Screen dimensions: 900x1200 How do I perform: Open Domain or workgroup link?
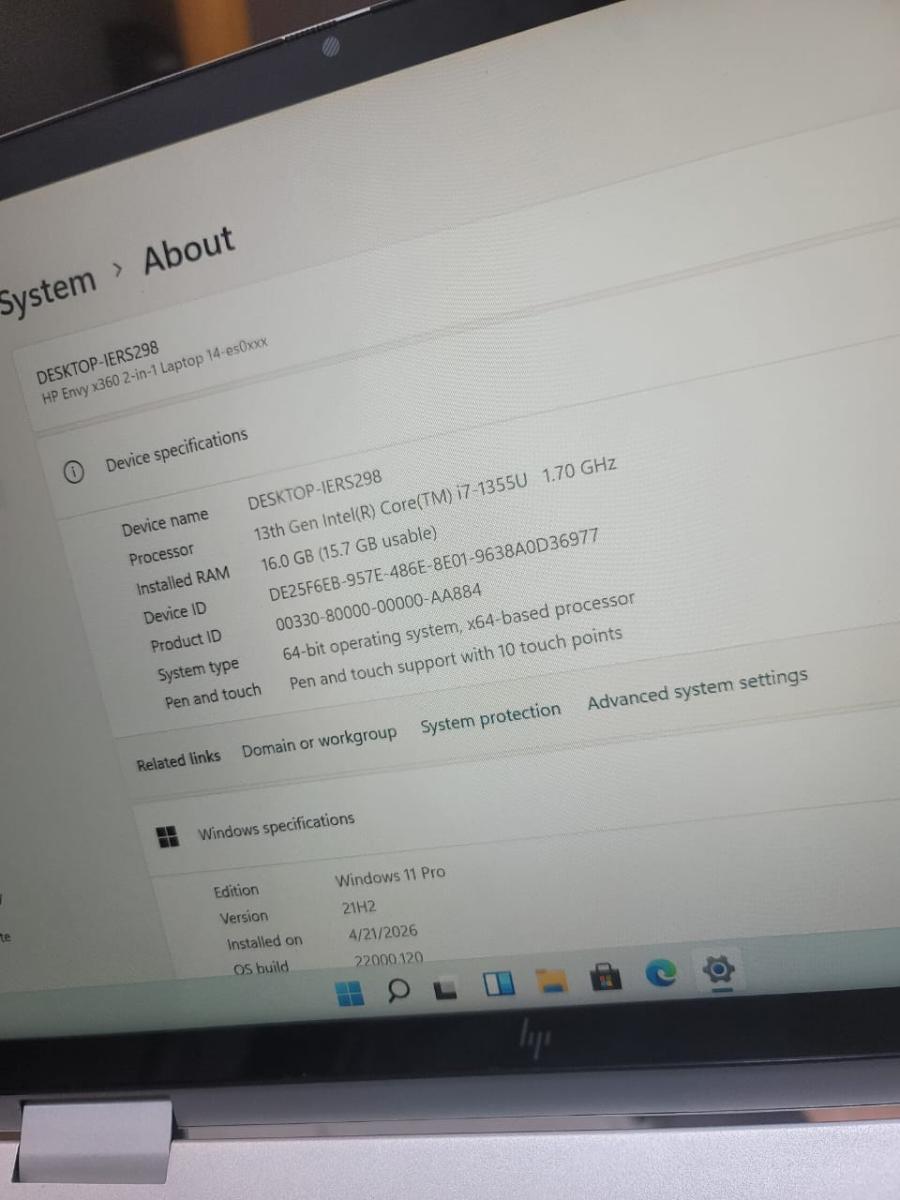pos(319,740)
